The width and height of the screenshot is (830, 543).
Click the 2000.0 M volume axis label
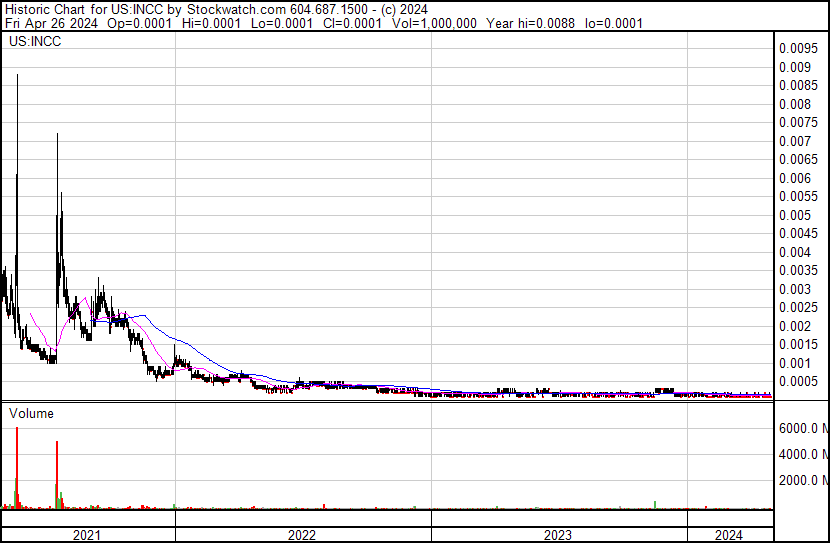[804, 480]
